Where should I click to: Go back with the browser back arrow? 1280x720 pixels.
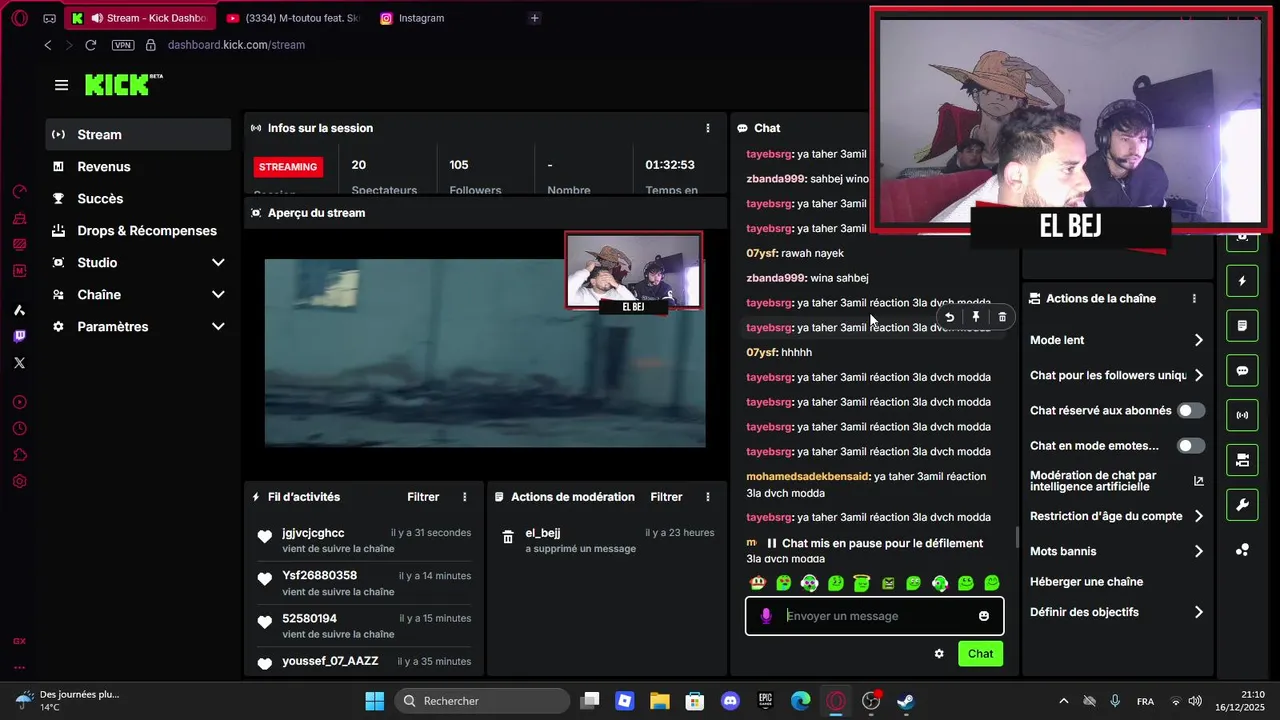(x=48, y=45)
